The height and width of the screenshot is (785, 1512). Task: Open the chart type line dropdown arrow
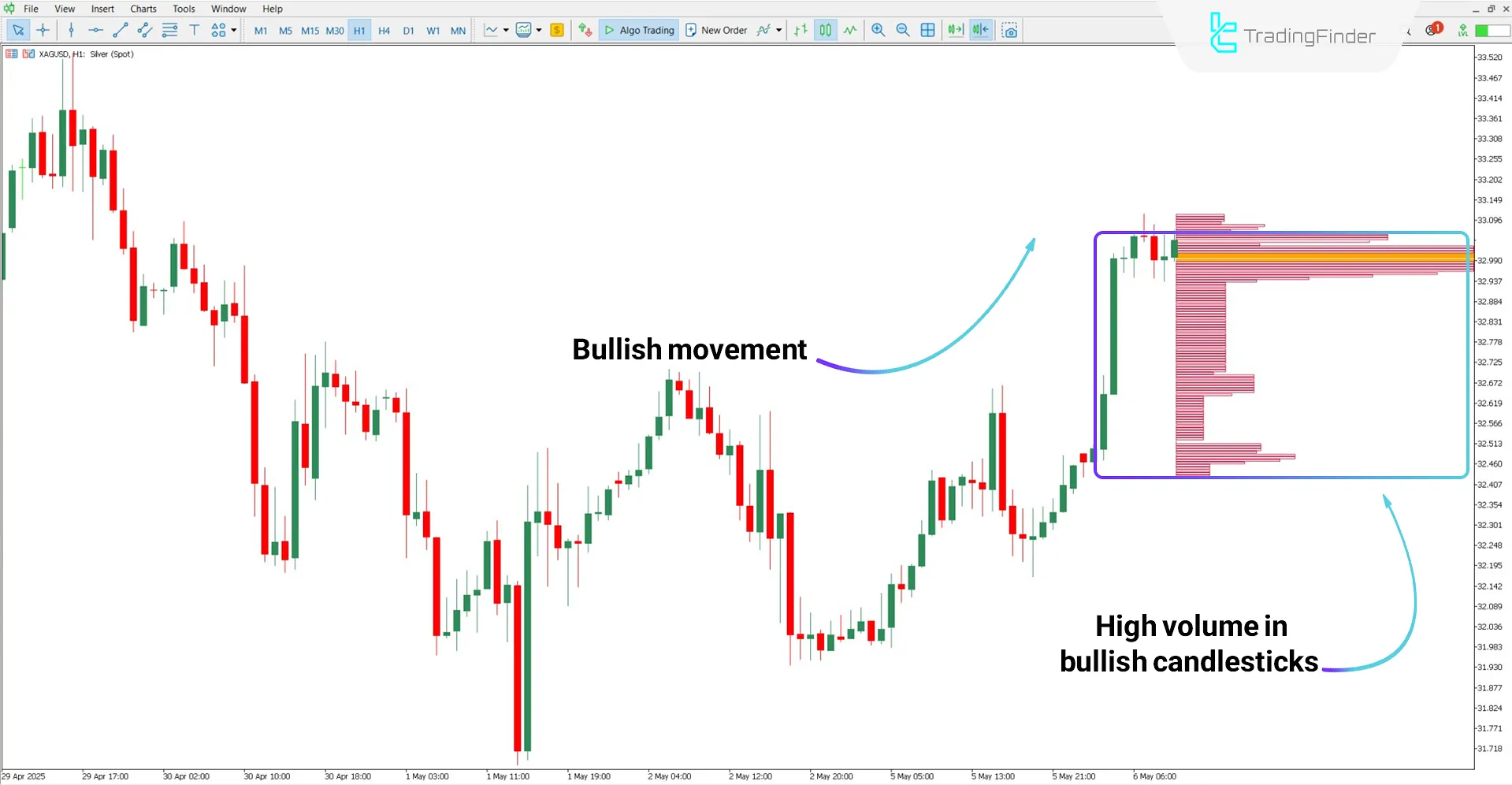pos(506,30)
